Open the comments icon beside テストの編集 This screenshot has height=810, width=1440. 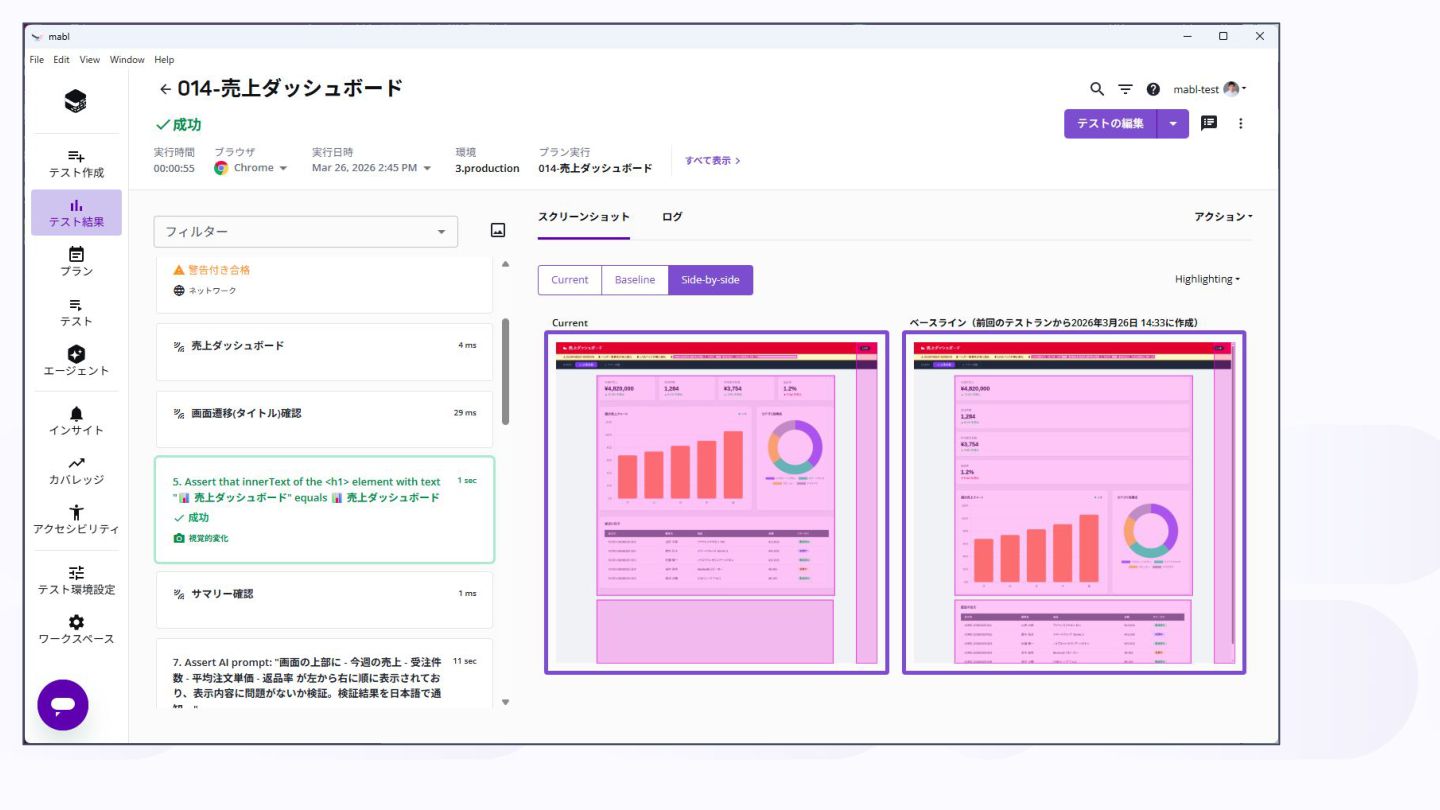click(1209, 123)
